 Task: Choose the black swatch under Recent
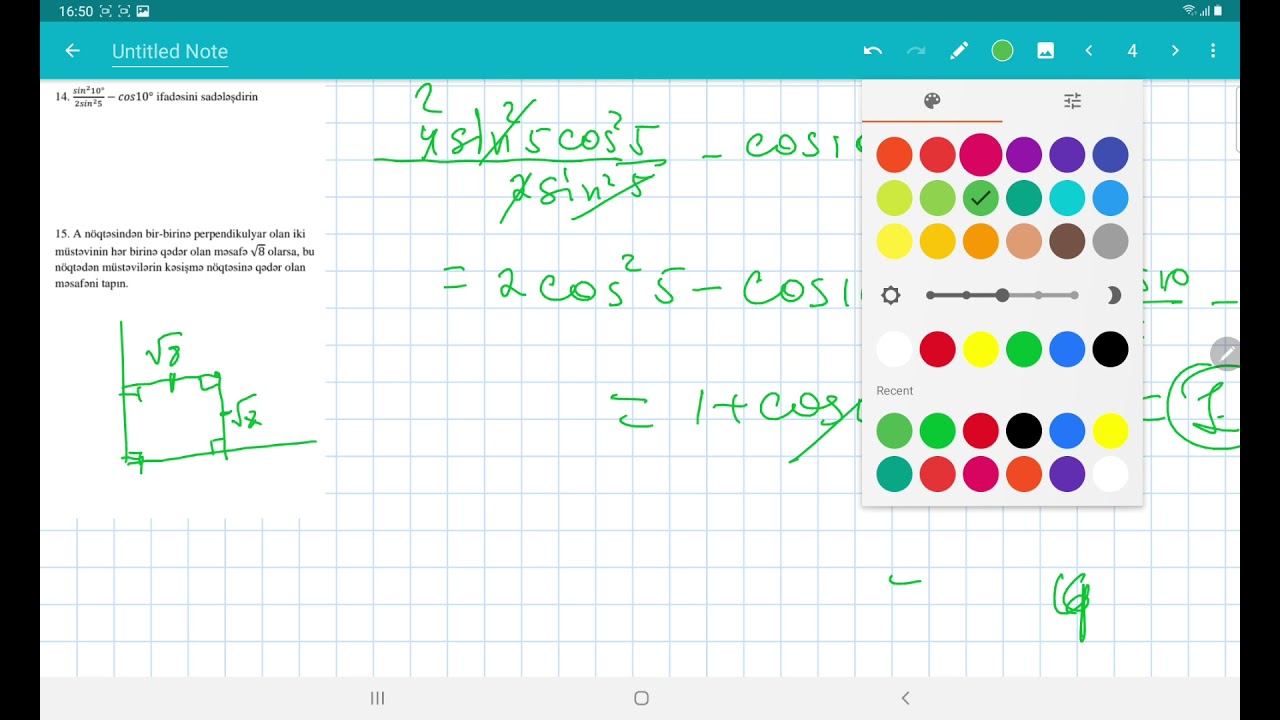(1024, 431)
